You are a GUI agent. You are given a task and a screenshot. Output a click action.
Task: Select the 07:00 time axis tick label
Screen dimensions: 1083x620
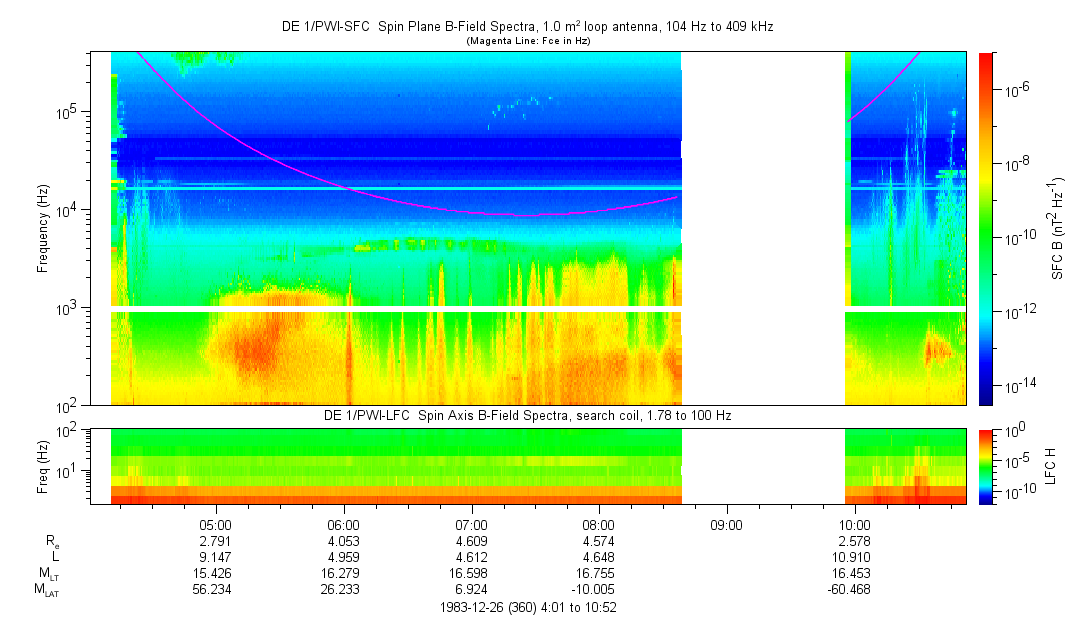pos(471,524)
